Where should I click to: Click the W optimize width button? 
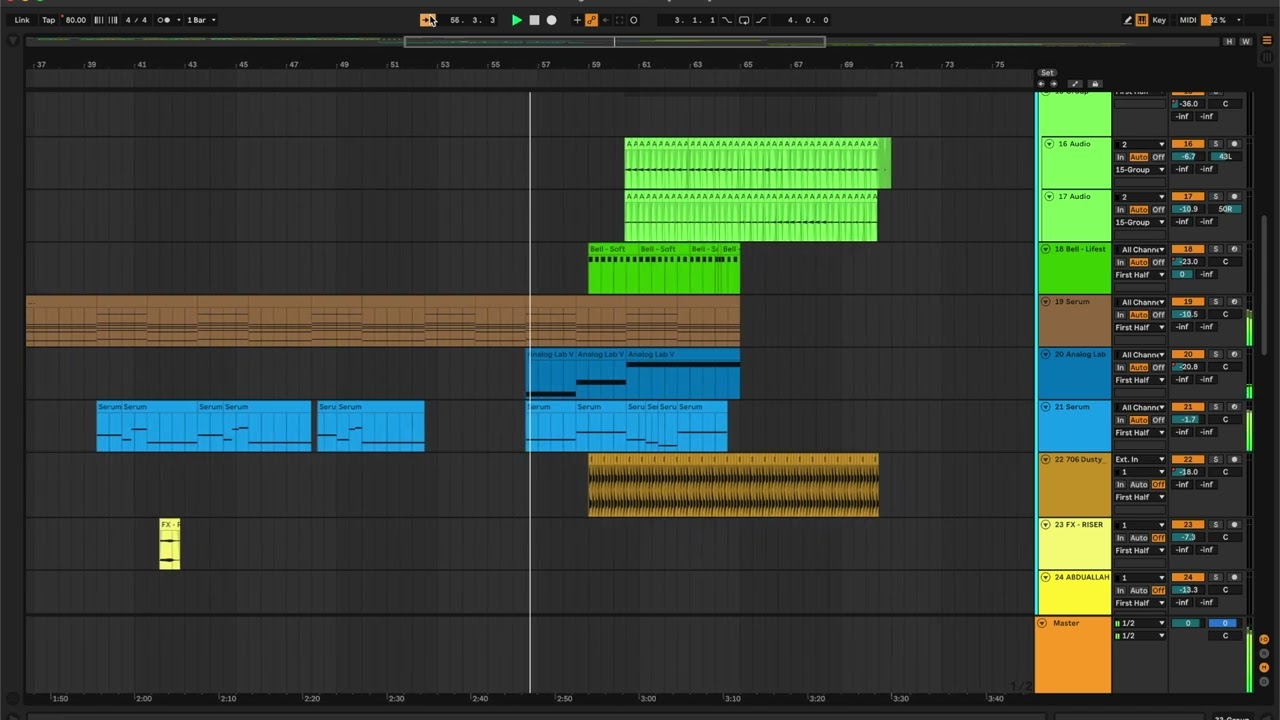(x=1246, y=41)
